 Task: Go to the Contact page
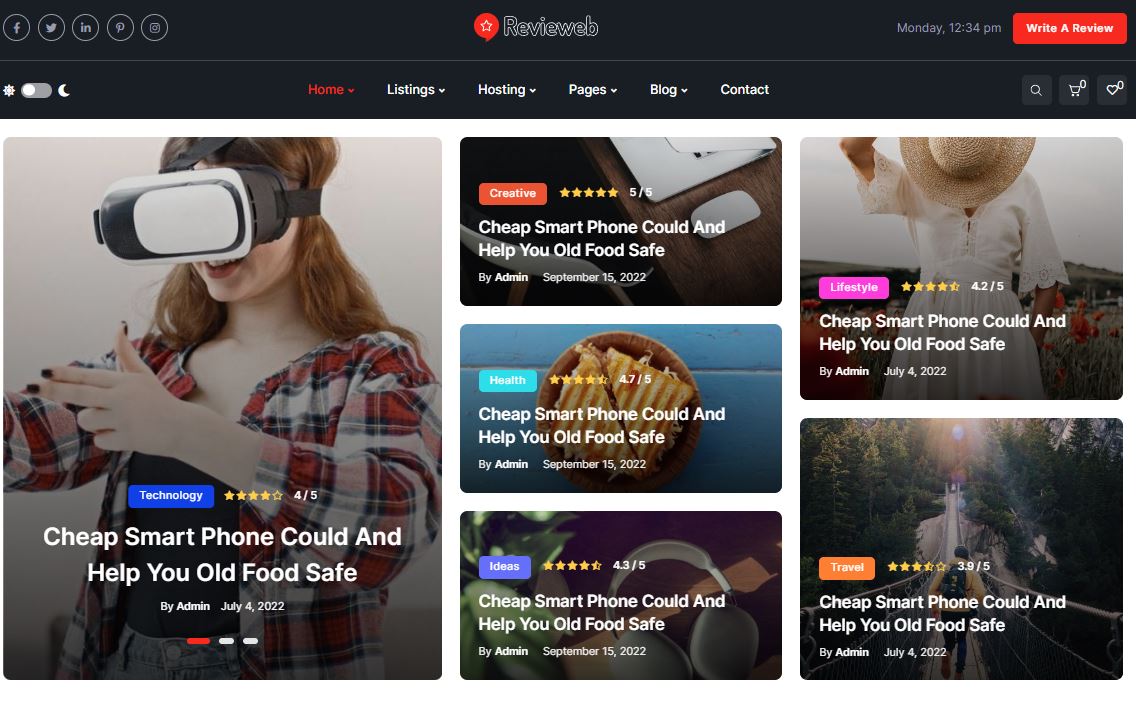[744, 89]
